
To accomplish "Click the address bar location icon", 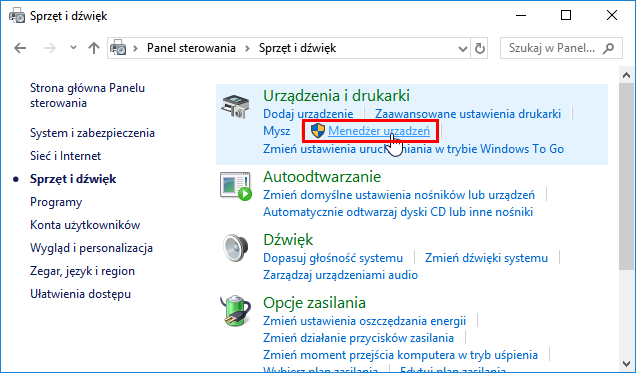I will 118,48.
